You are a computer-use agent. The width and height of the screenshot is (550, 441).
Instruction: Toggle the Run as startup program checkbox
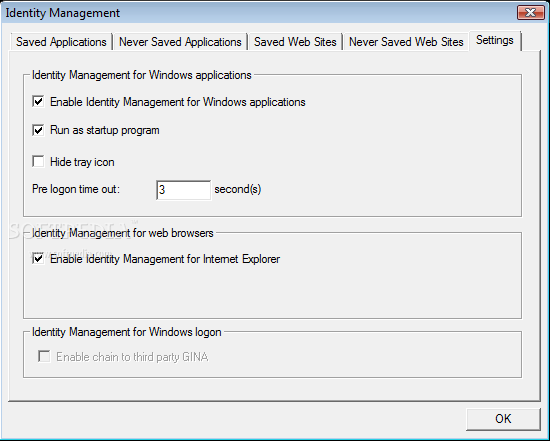coord(38,130)
